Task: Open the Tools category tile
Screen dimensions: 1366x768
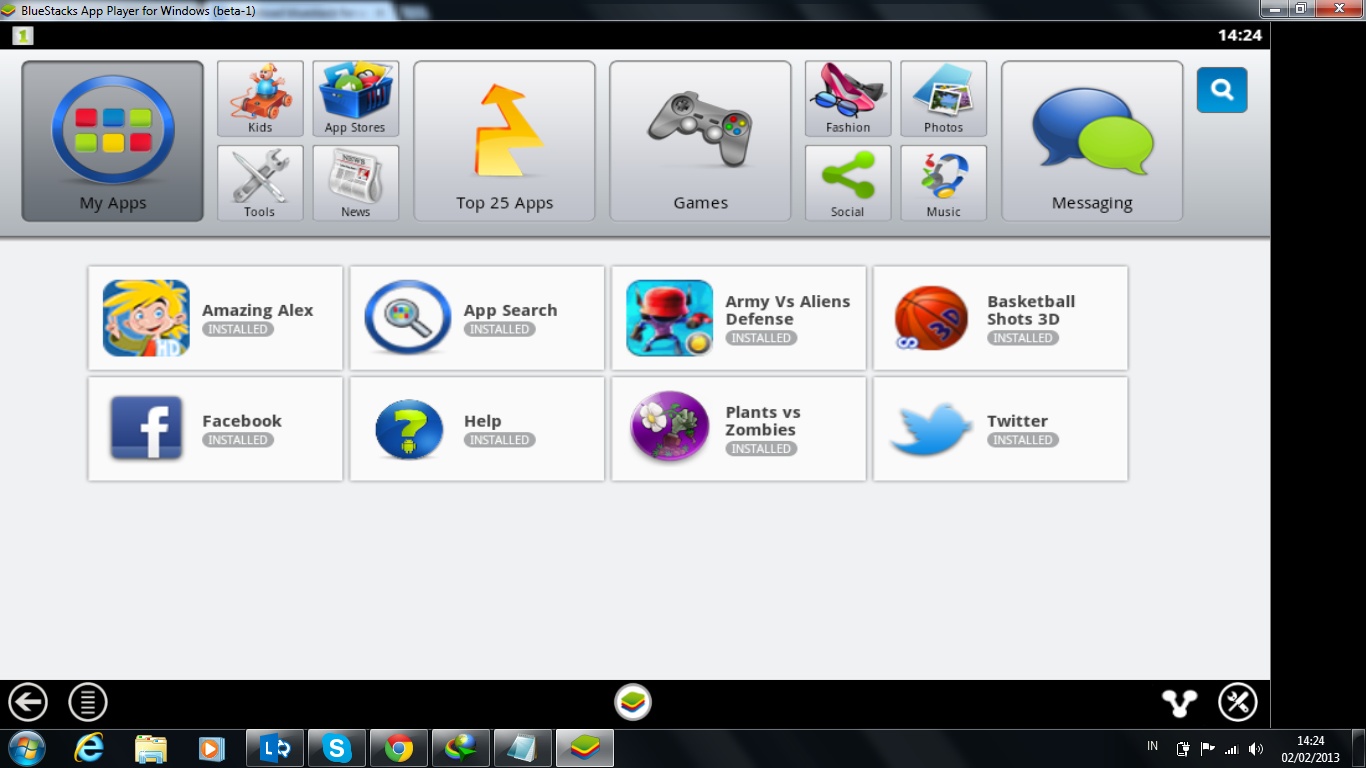Action: [260, 183]
